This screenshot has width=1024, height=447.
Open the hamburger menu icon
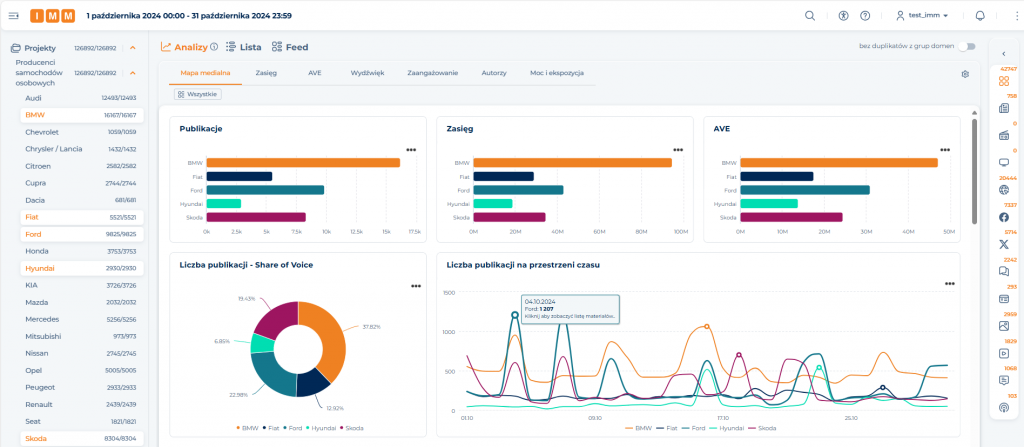tap(14, 16)
